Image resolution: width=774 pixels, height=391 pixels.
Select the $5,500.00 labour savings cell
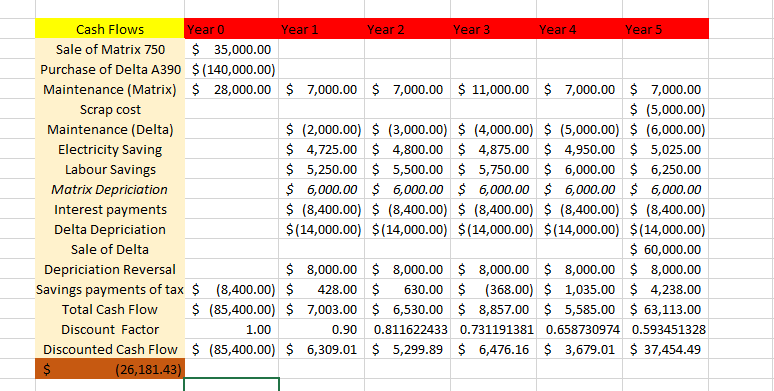[x=408, y=169]
